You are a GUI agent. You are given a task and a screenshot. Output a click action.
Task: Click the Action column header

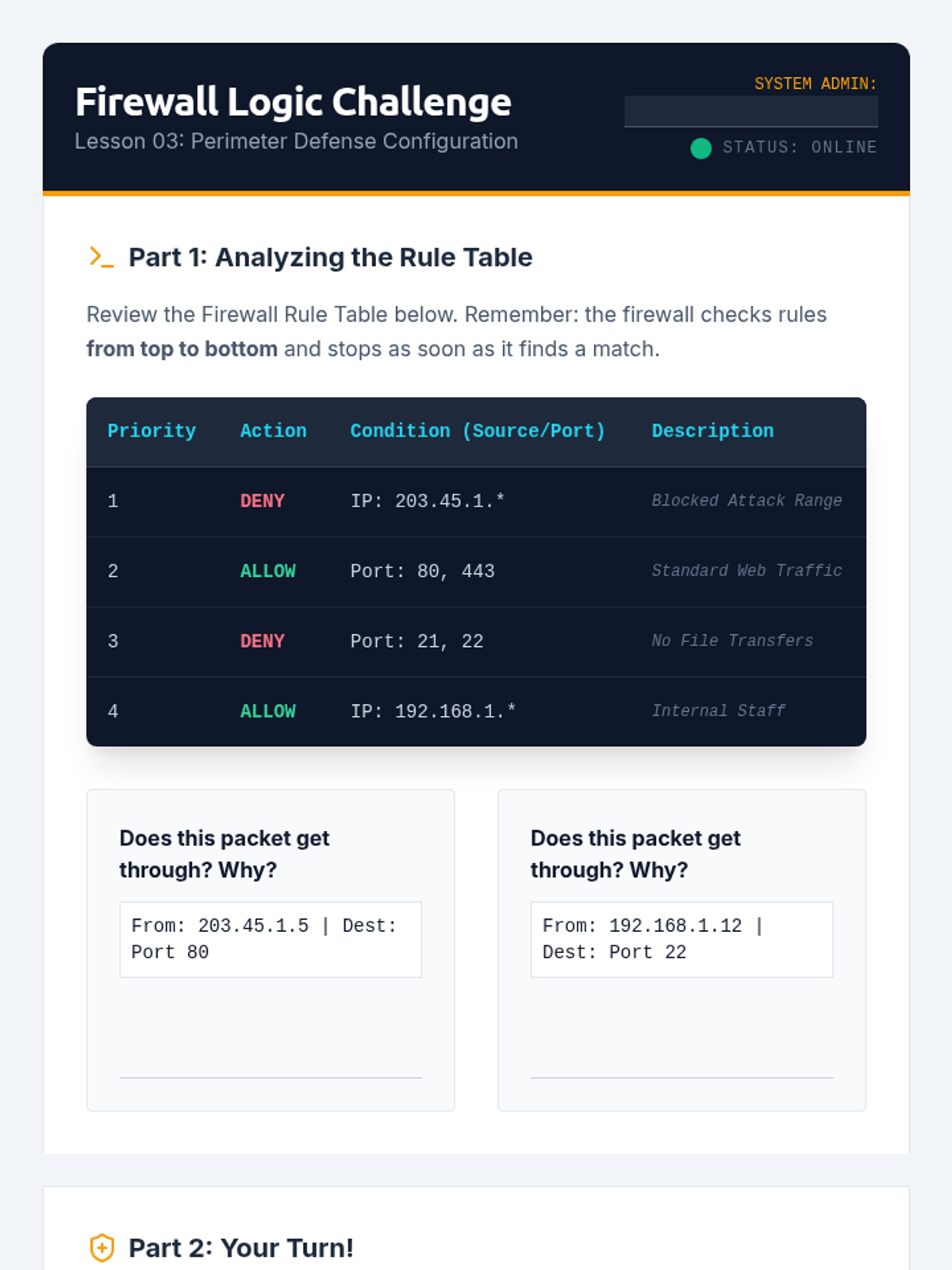click(x=273, y=431)
